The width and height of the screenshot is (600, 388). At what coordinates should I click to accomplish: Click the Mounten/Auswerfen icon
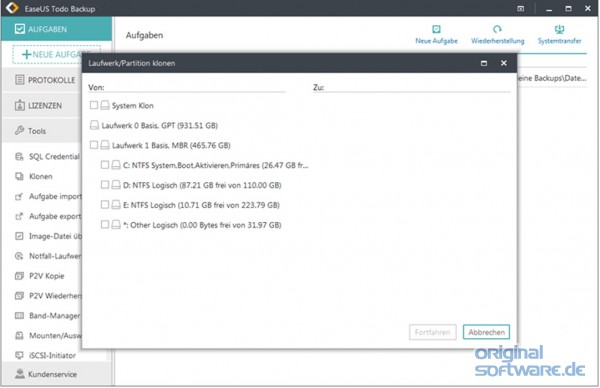pyautogui.click(x=19, y=336)
